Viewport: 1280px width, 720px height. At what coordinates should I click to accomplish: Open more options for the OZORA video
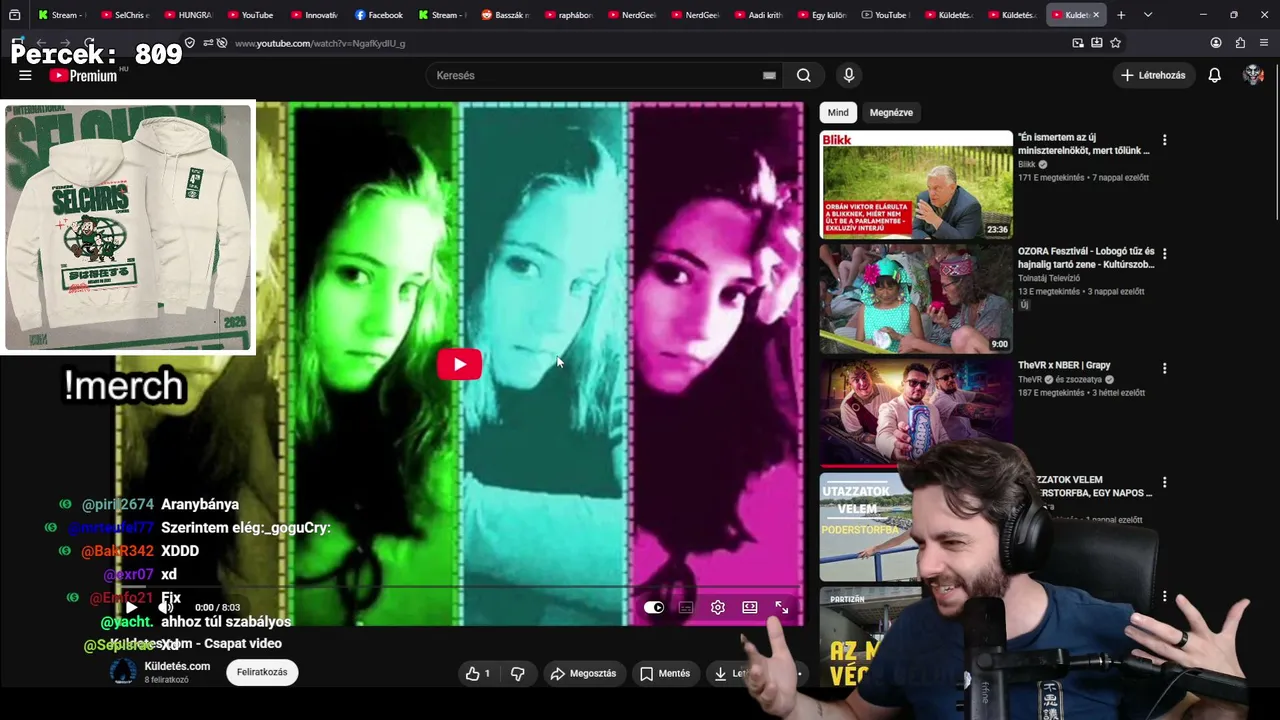pos(1164,254)
